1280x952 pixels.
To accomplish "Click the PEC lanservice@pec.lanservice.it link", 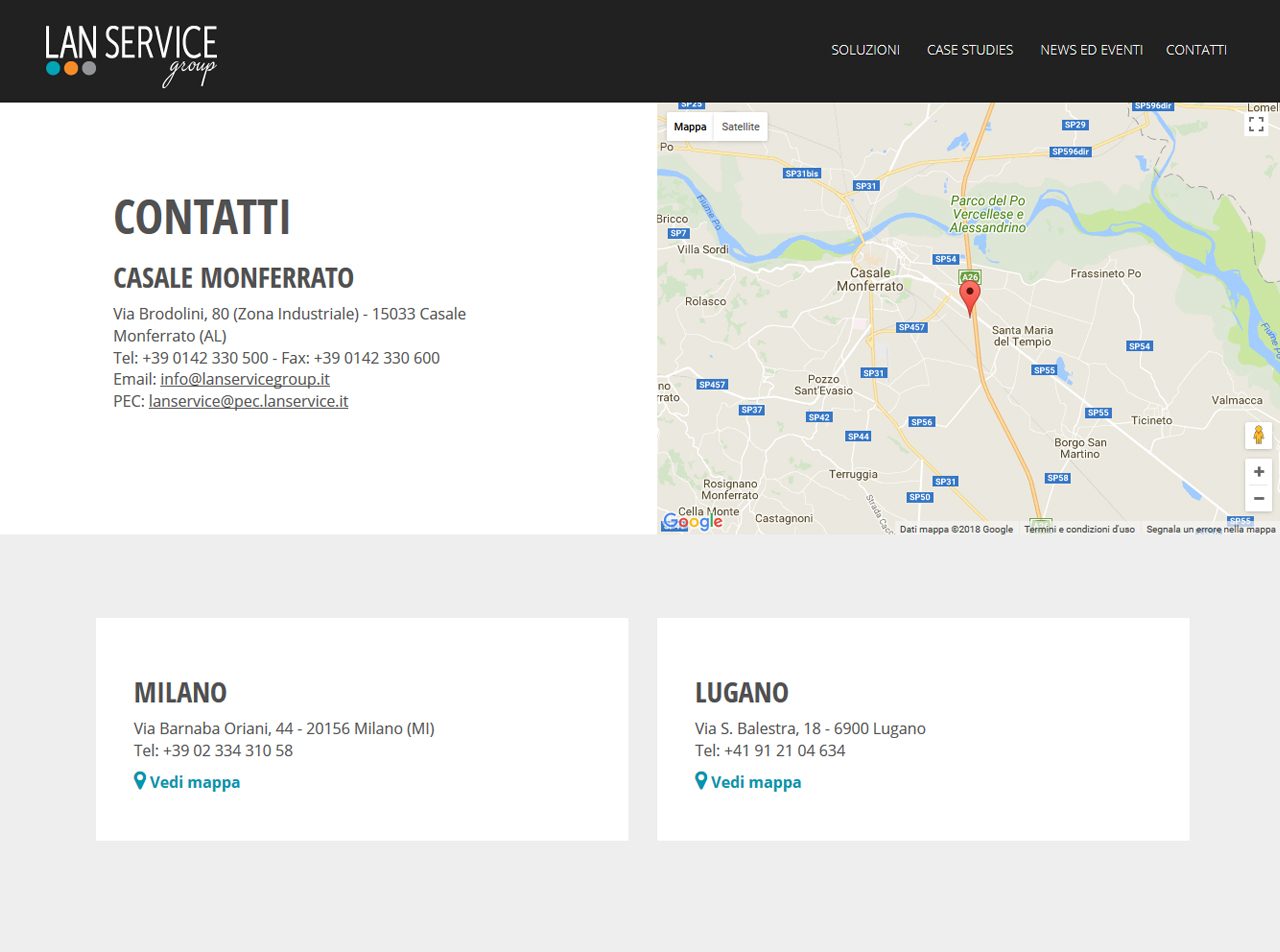I will pyautogui.click(x=248, y=401).
